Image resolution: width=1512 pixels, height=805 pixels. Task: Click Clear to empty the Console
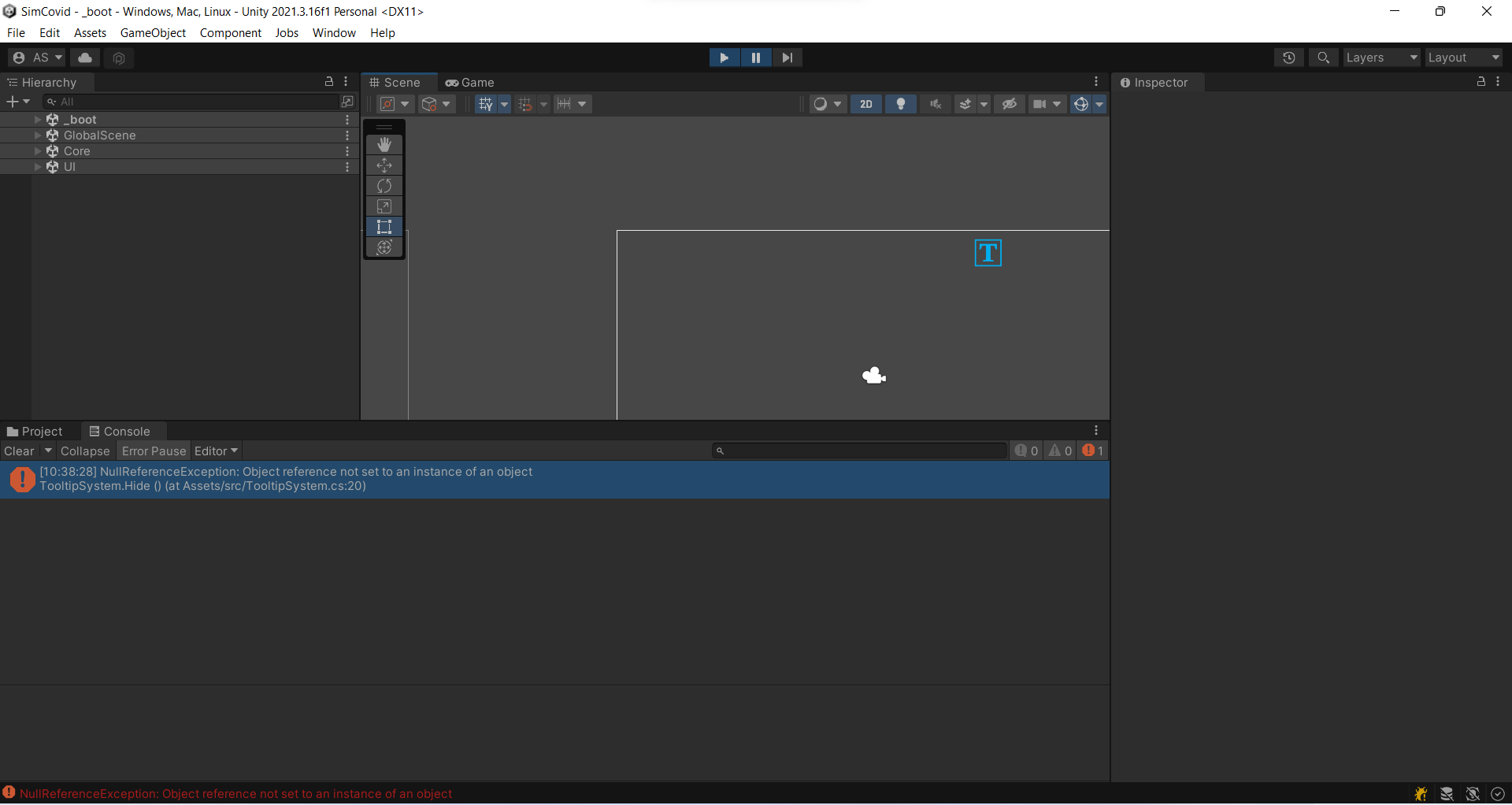19,451
